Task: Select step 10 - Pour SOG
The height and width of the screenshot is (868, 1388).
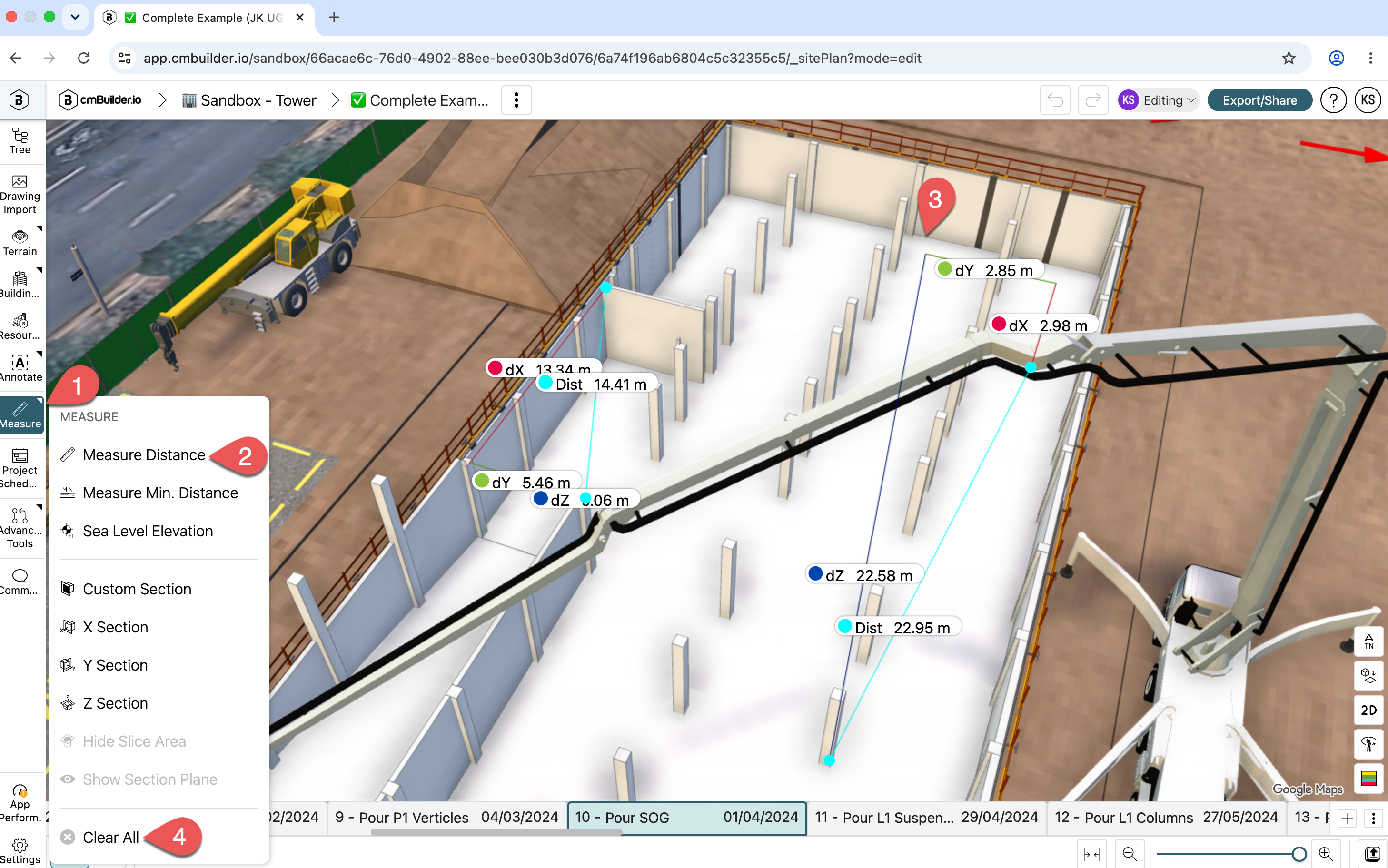Action: point(687,818)
